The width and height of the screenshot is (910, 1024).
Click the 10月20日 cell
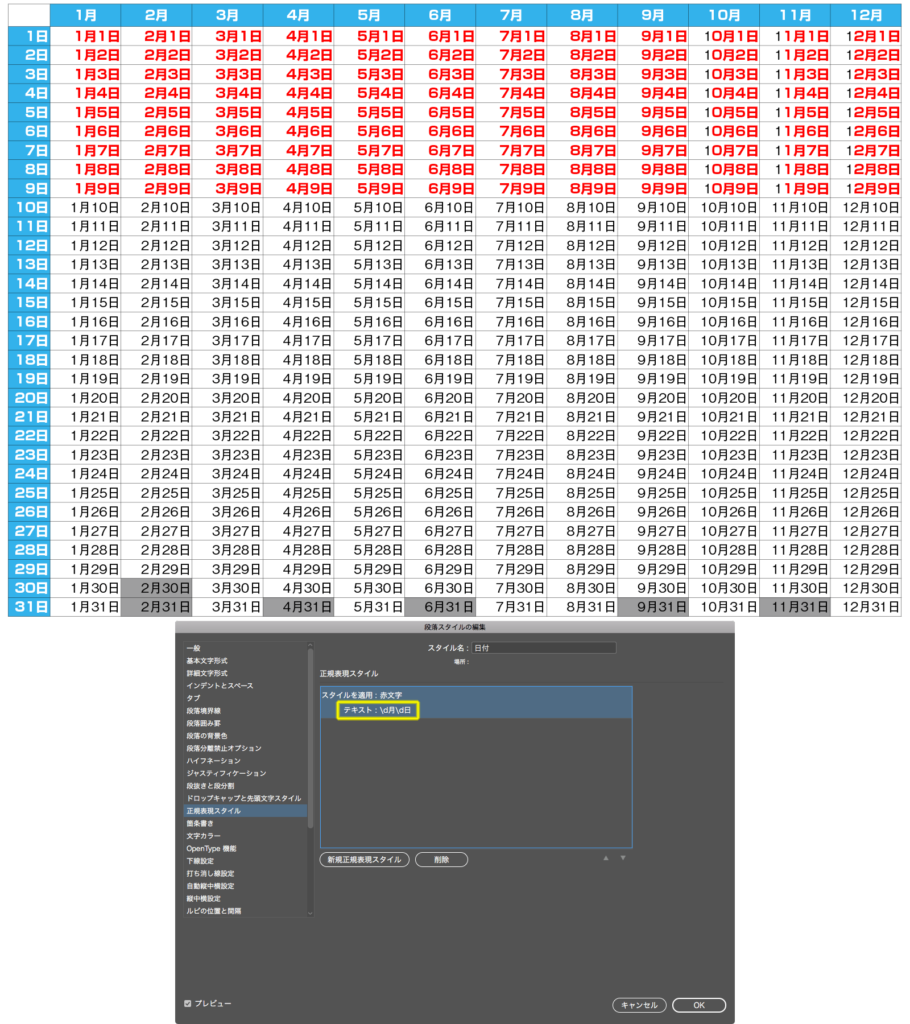click(x=724, y=398)
